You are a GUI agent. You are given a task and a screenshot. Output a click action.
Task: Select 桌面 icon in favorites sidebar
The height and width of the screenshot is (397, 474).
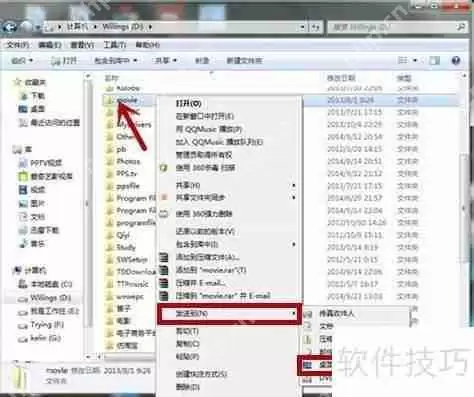tap(23, 109)
